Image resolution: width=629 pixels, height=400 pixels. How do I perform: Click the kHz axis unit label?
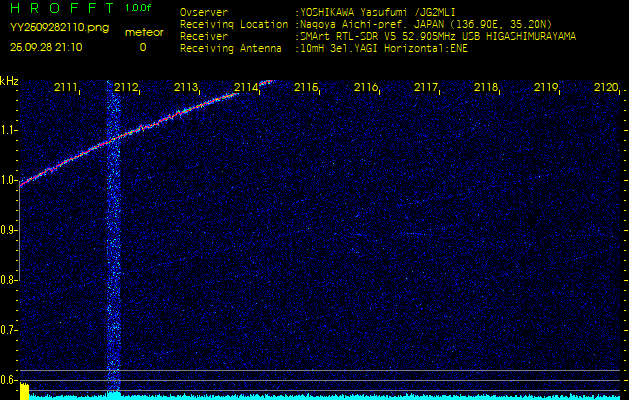coord(9,81)
